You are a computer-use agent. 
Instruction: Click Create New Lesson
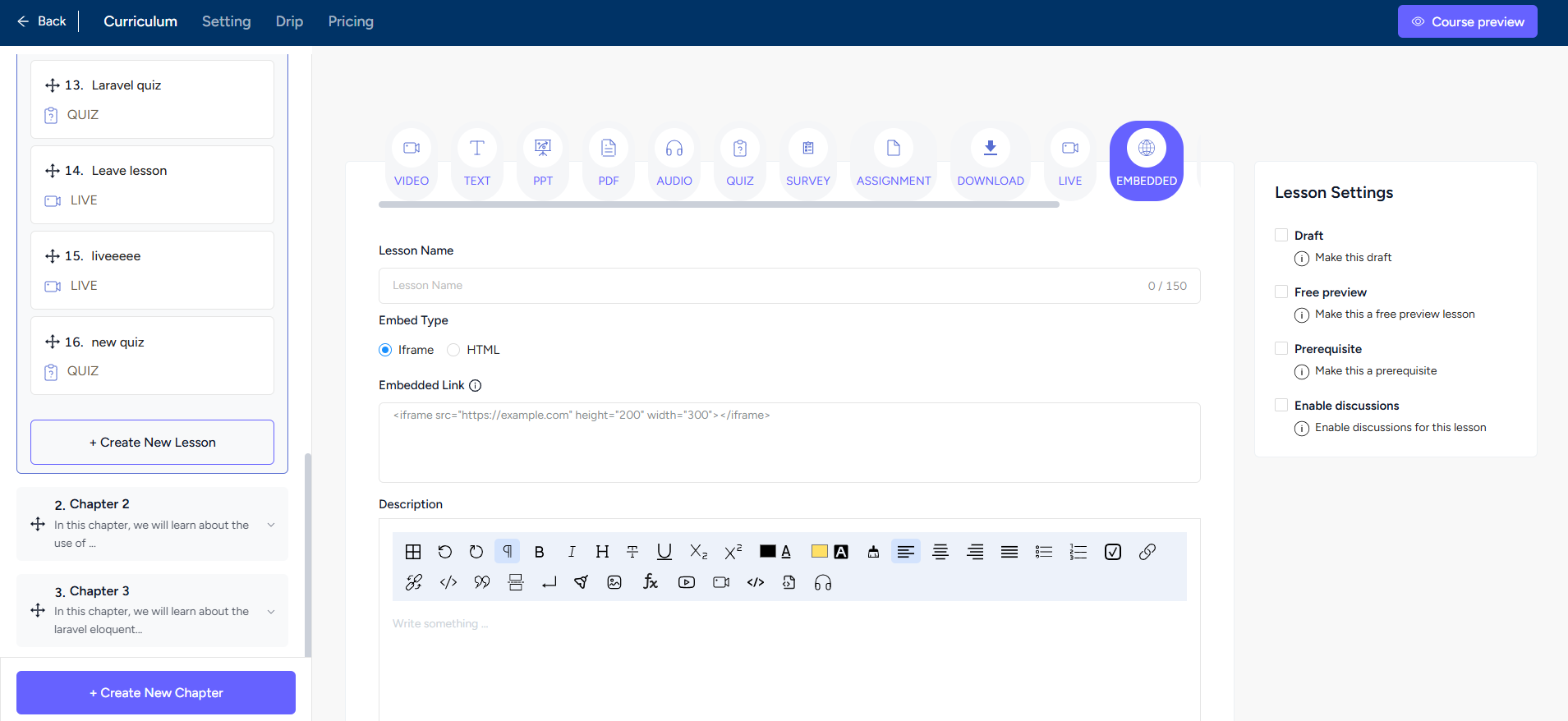[153, 442]
